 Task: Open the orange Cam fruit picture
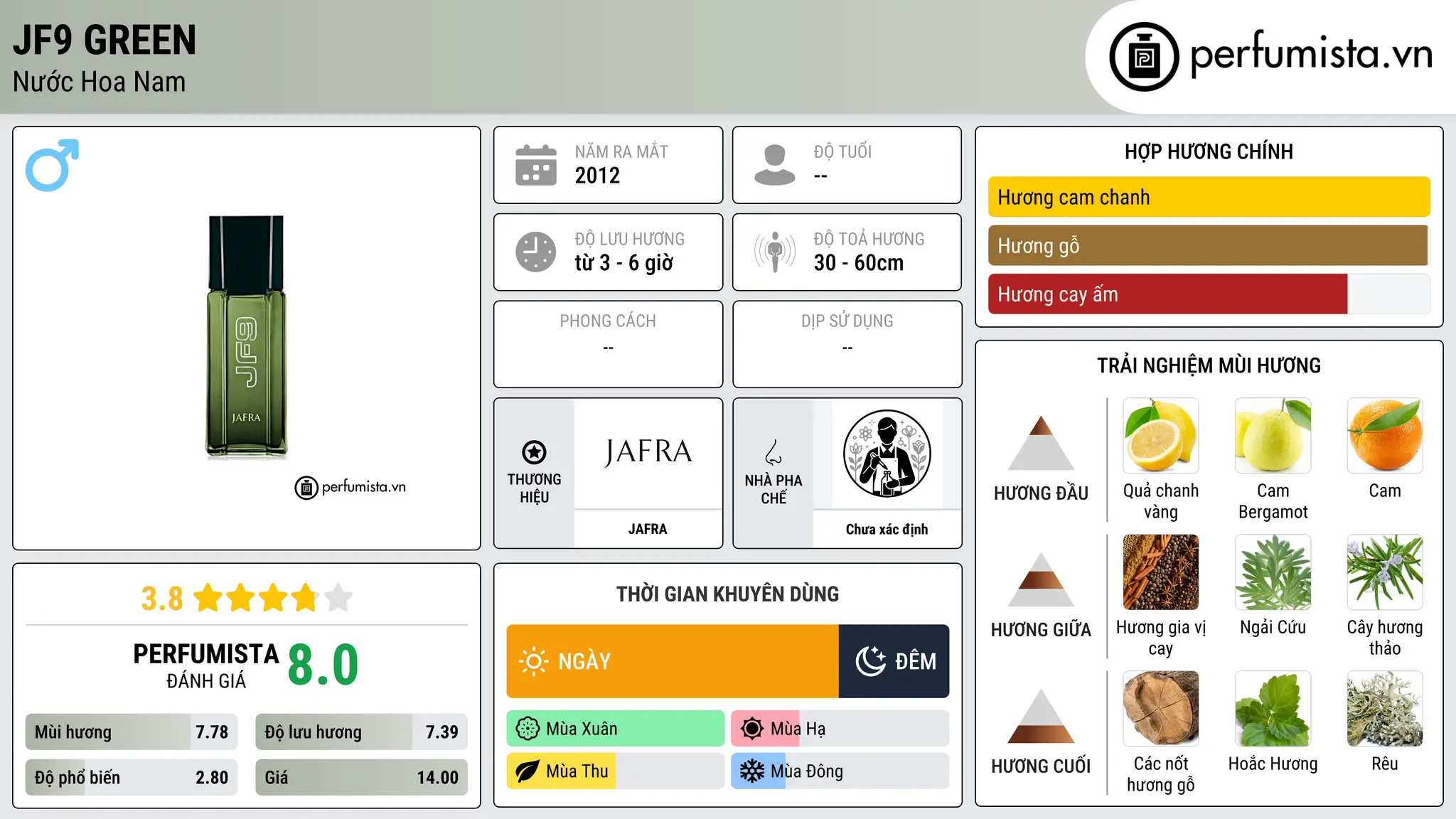point(1385,436)
